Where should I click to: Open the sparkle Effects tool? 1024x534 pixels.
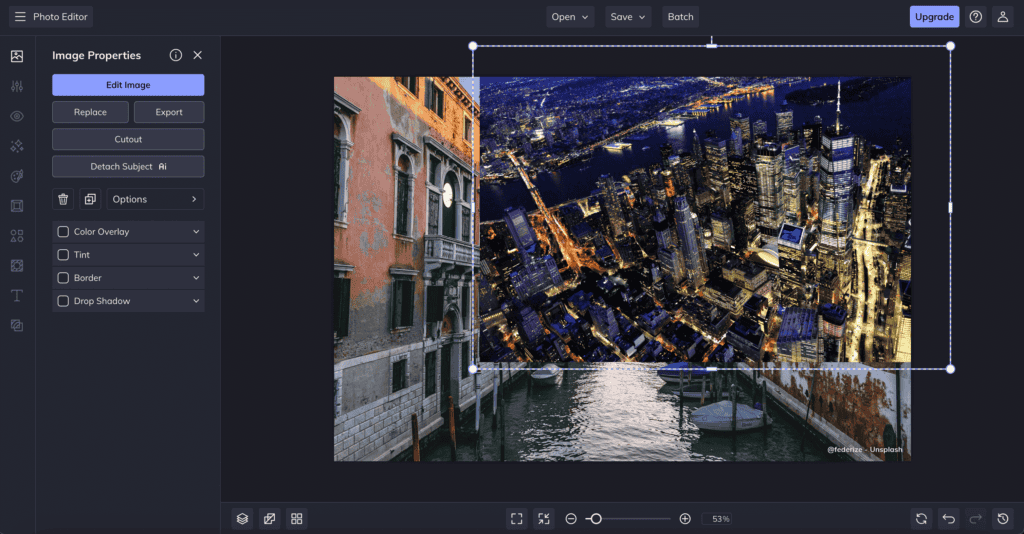click(17, 146)
